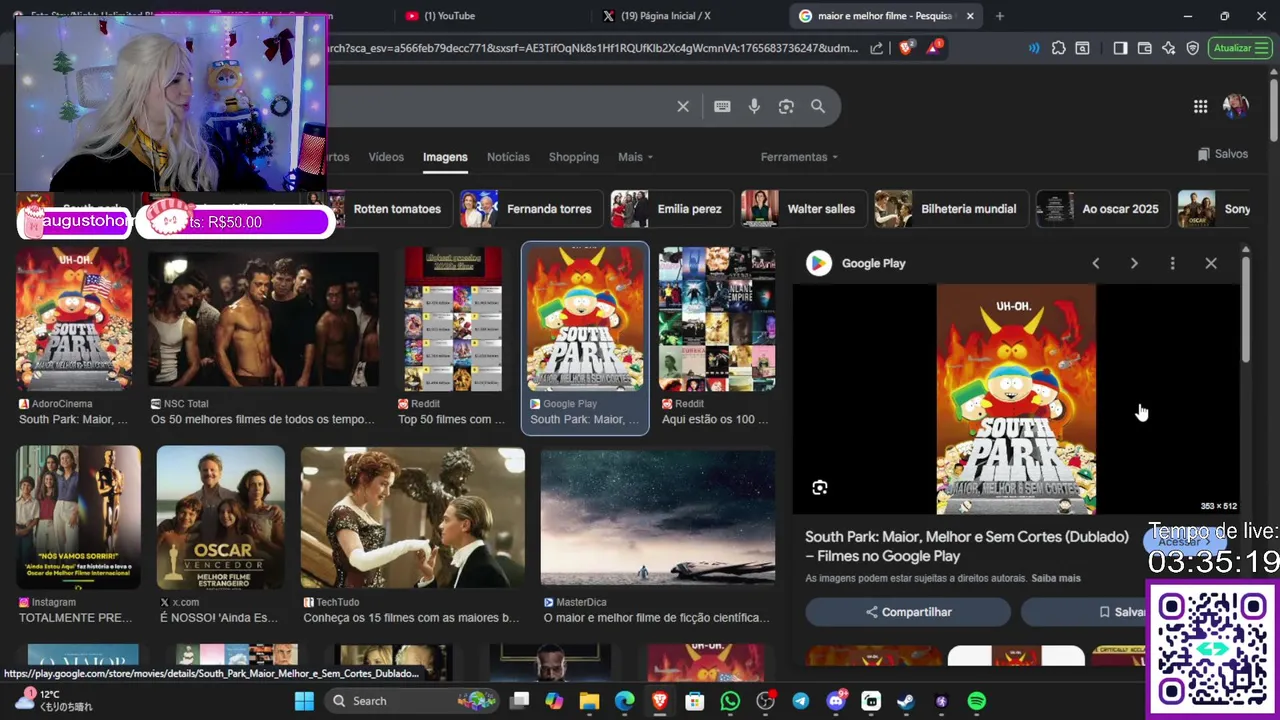This screenshot has width=1280, height=720.
Task: Open the Saiba mais copyright link
Action: pos(1056,578)
